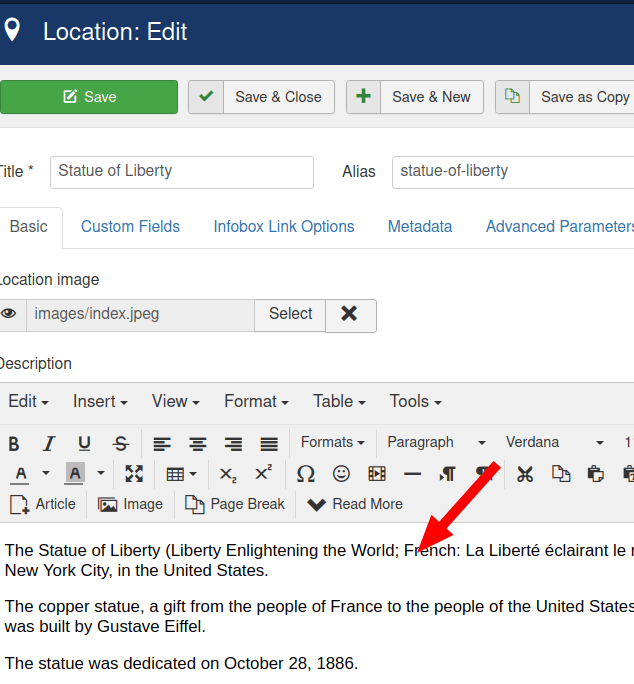Open the Tools menu
Image resolution: width=634 pixels, height=684 pixels.
pyautogui.click(x=415, y=401)
